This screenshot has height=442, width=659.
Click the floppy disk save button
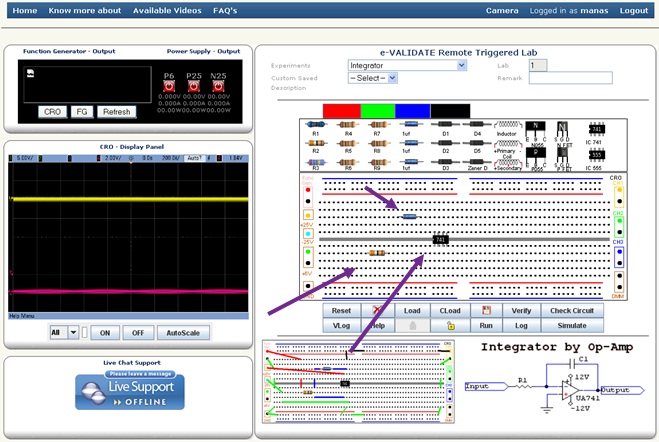click(x=486, y=310)
